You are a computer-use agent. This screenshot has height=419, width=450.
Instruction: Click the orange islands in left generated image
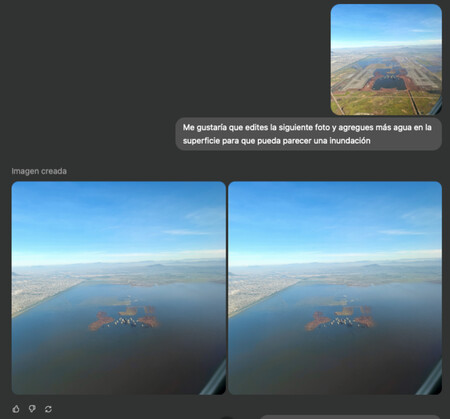coord(123,319)
